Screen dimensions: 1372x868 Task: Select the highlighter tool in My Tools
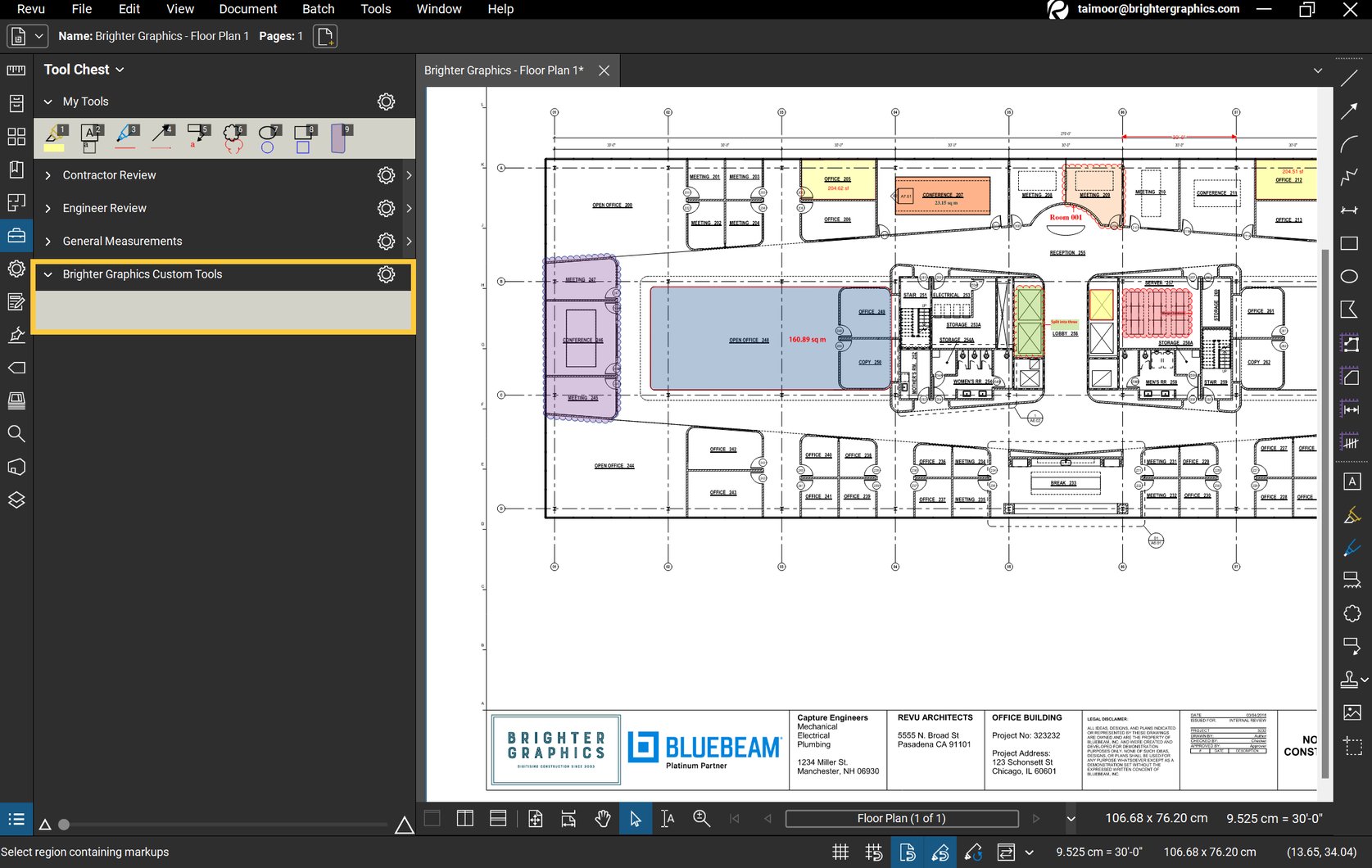coord(54,138)
